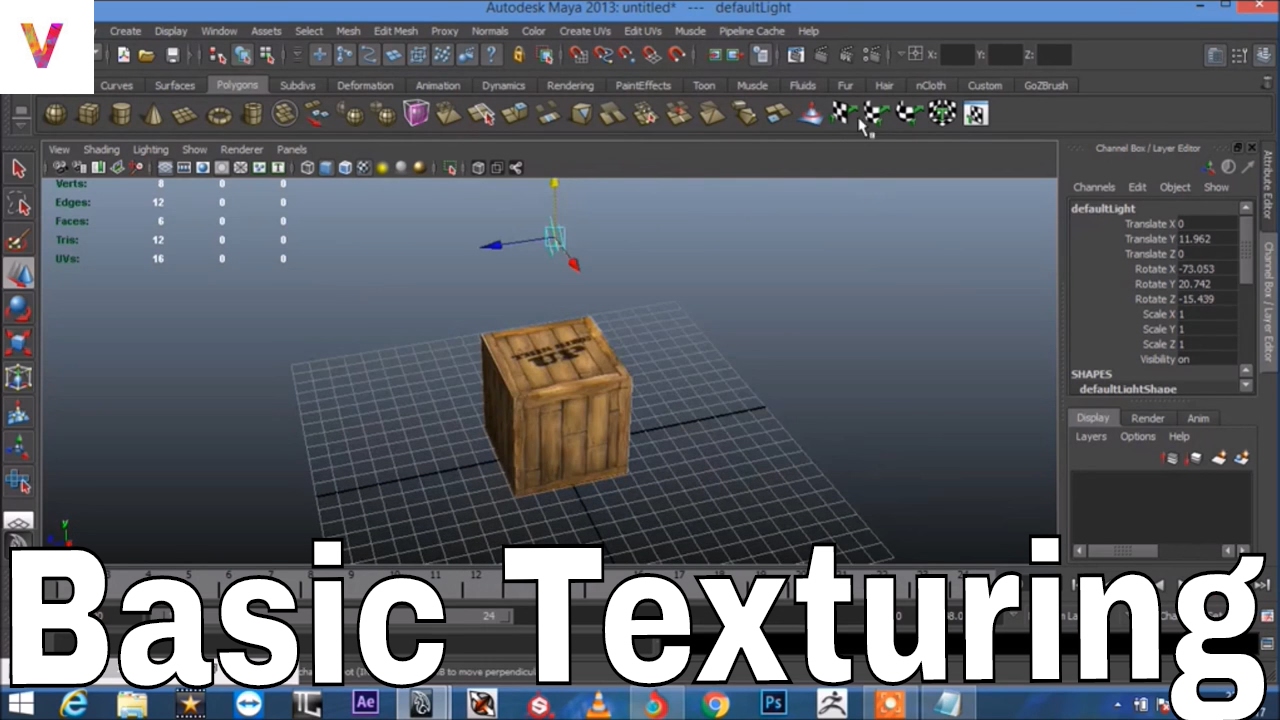Switch to the Render layer tab

[x=1148, y=418]
